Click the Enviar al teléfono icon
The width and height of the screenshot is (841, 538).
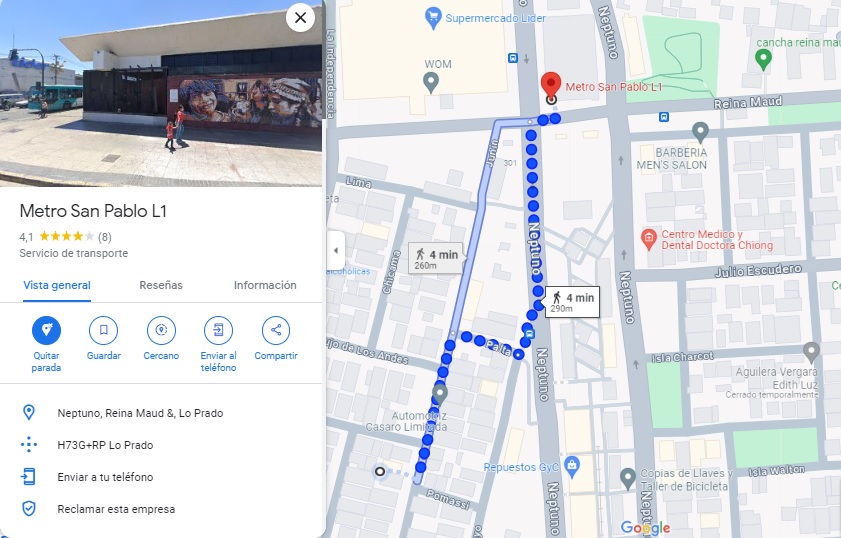pos(218,330)
